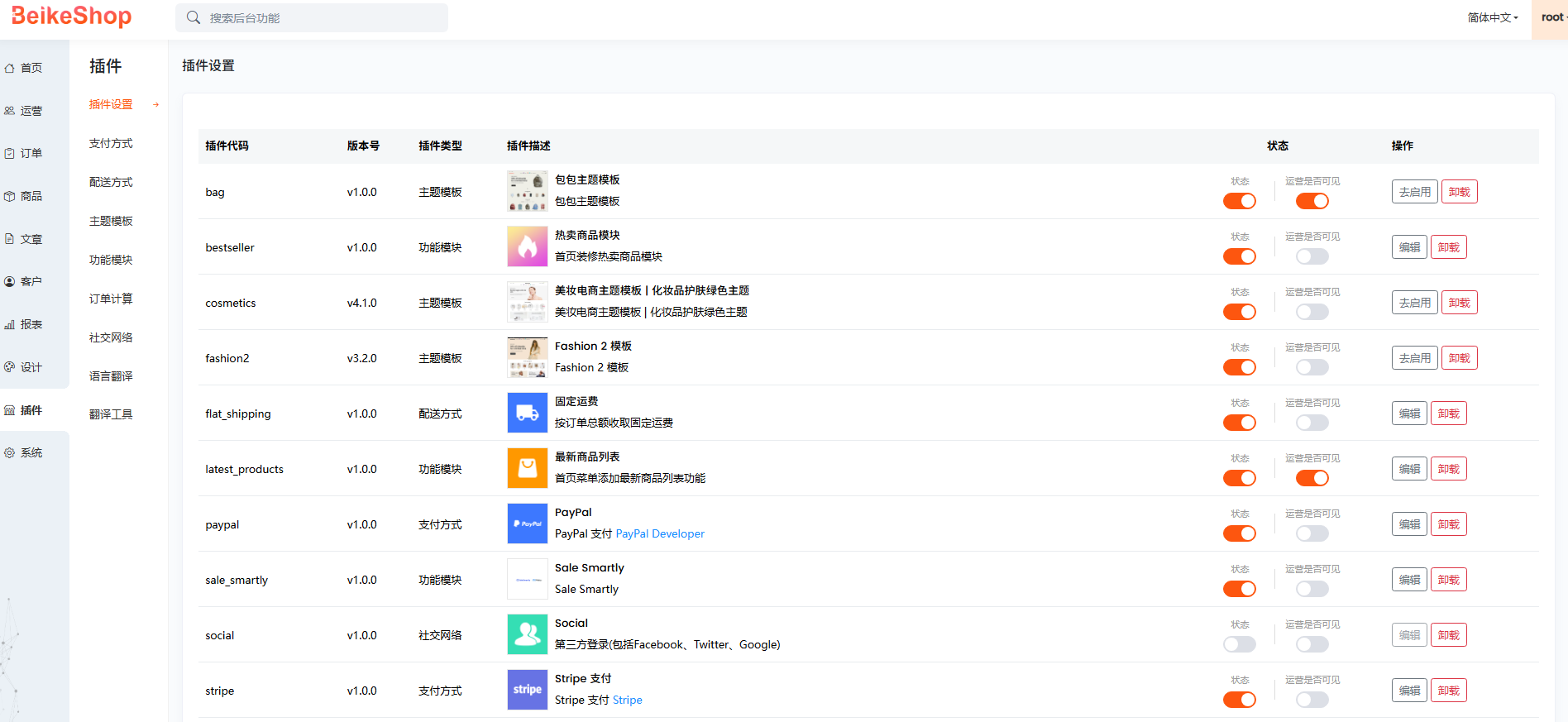Open the system gear icon
The image size is (1568, 722).
10,452
